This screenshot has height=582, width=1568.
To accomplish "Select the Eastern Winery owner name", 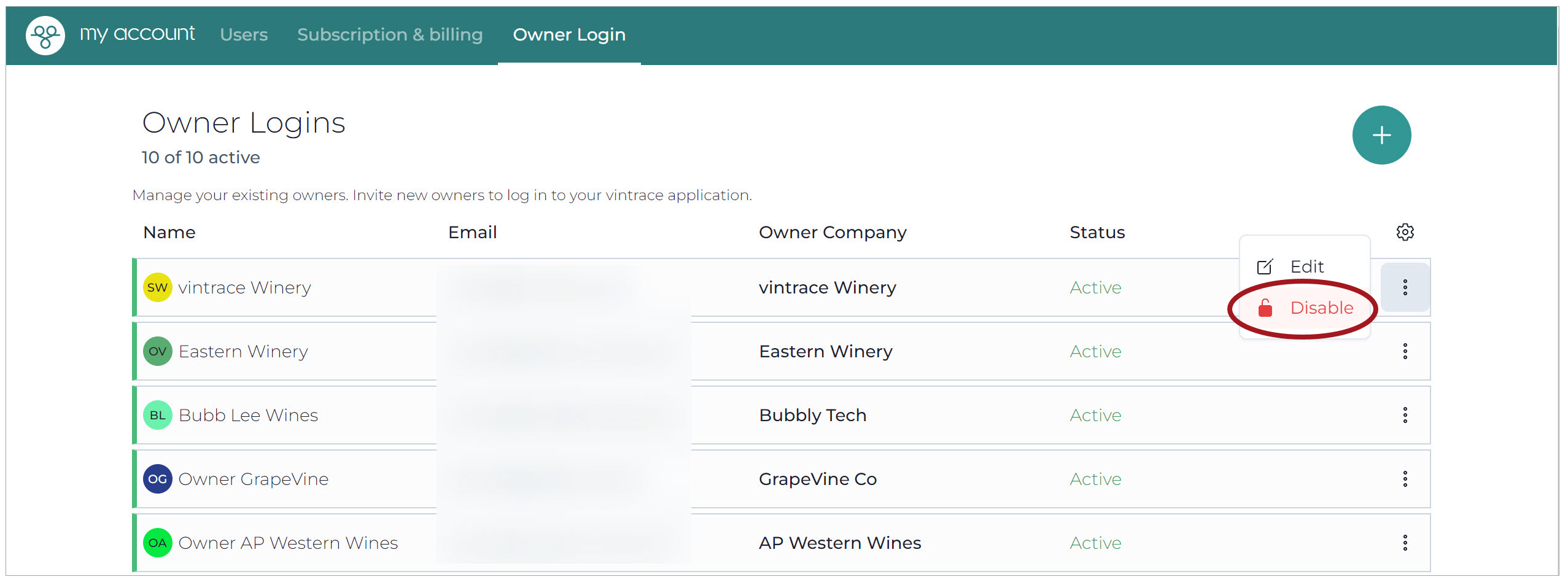I will pyautogui.click(x=243, y=351).
